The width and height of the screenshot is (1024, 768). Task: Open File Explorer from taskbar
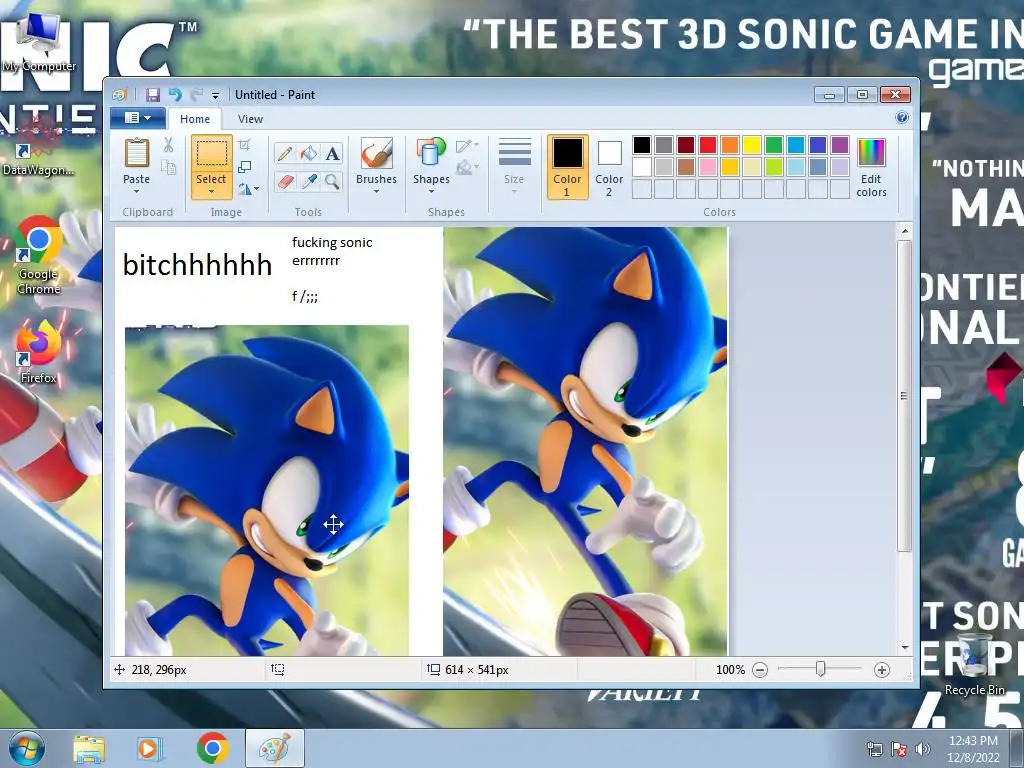(89, 748)
